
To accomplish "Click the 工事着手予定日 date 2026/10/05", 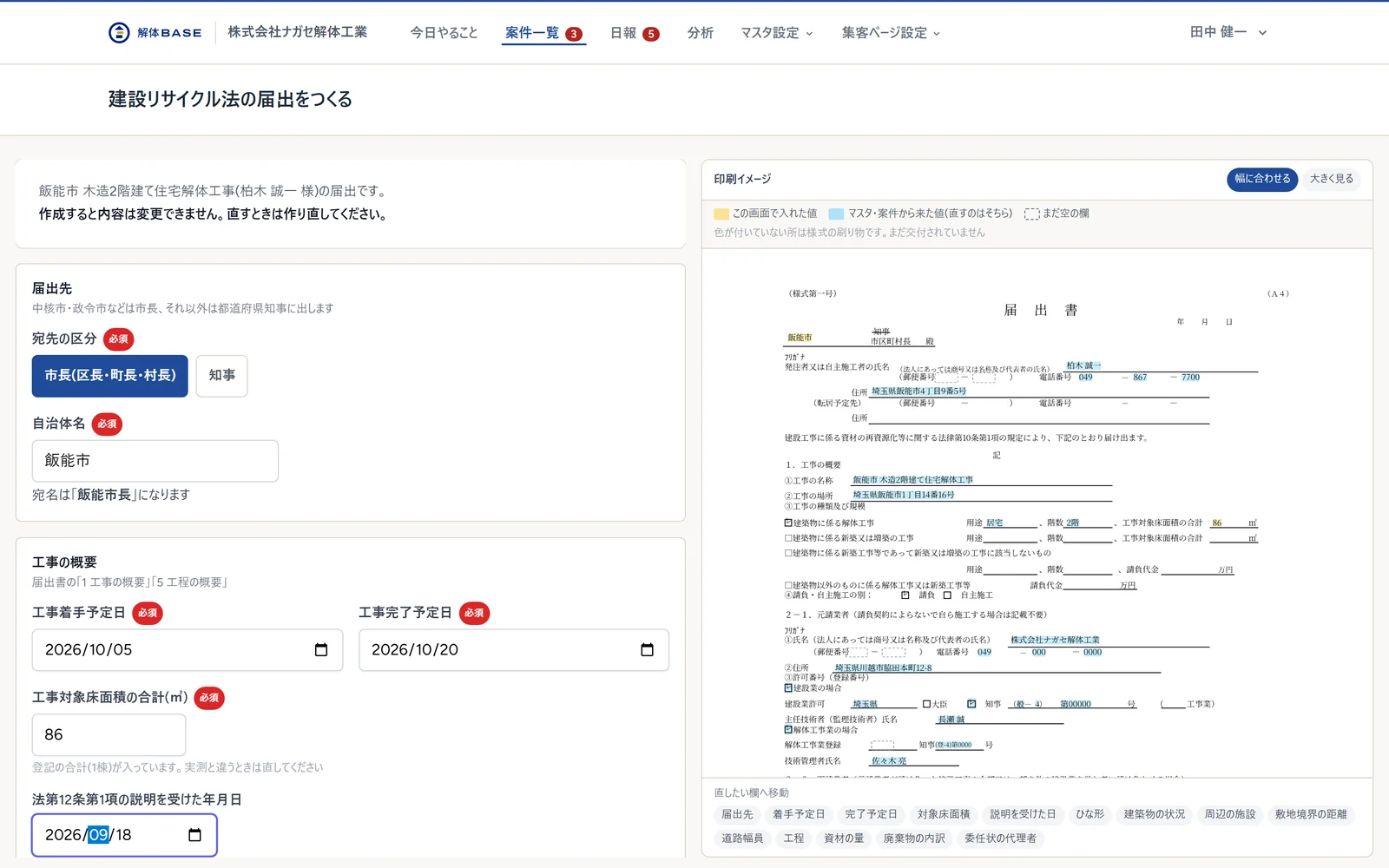I will [x=89, y=650].
